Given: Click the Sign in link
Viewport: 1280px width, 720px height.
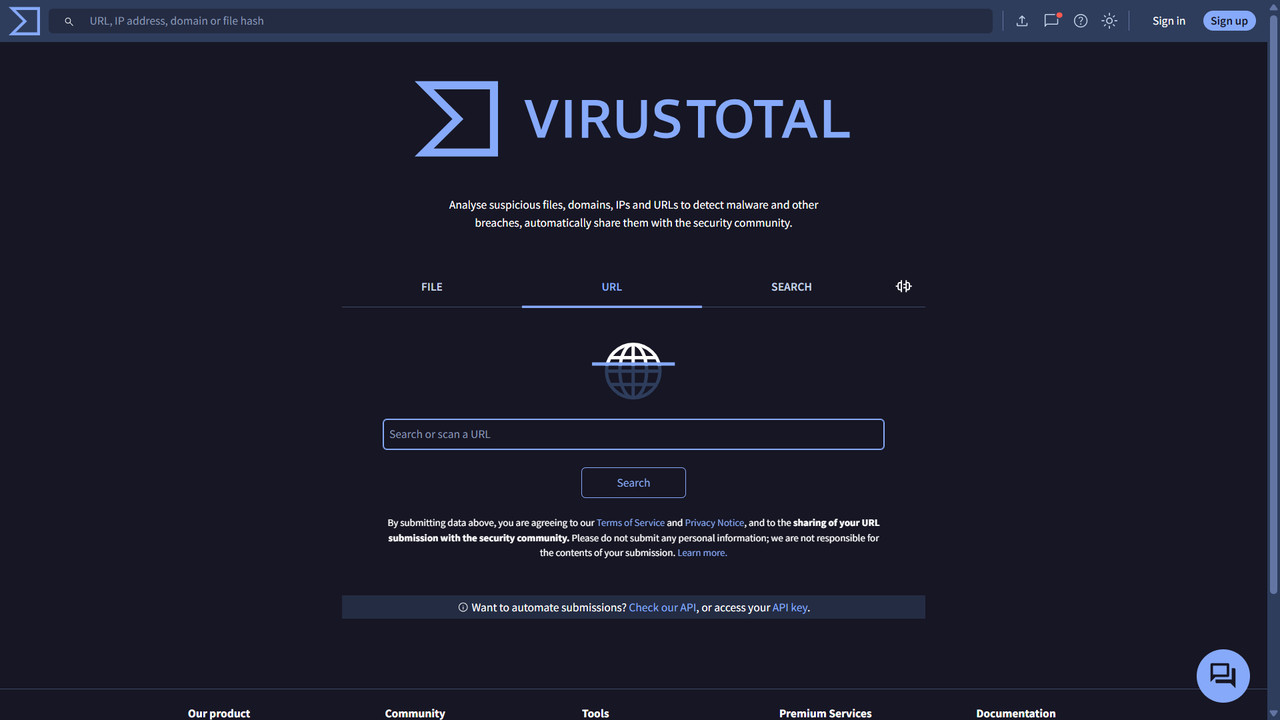Looking at the screenshot, I should 1169,21.
